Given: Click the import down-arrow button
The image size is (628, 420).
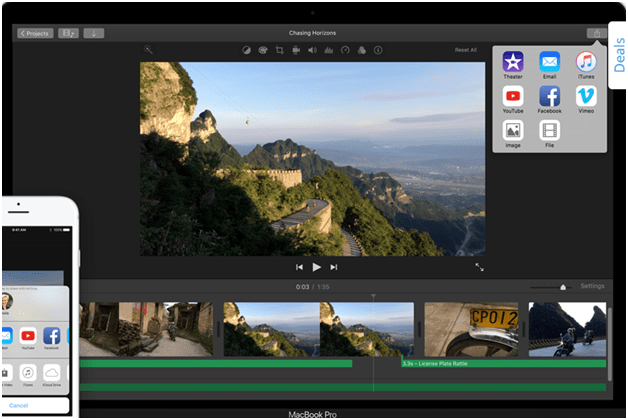Looking at the screenshot, I should coord(94,33).
